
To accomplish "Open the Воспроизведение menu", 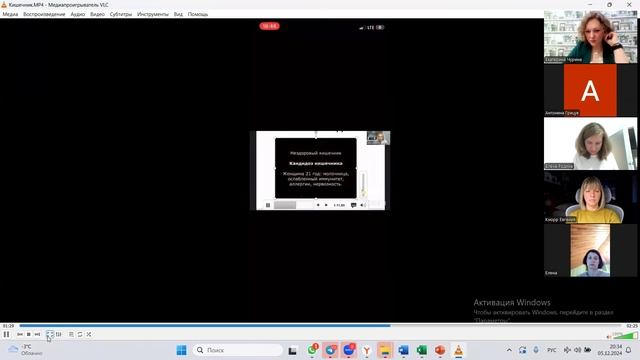I will coord(44,14).
